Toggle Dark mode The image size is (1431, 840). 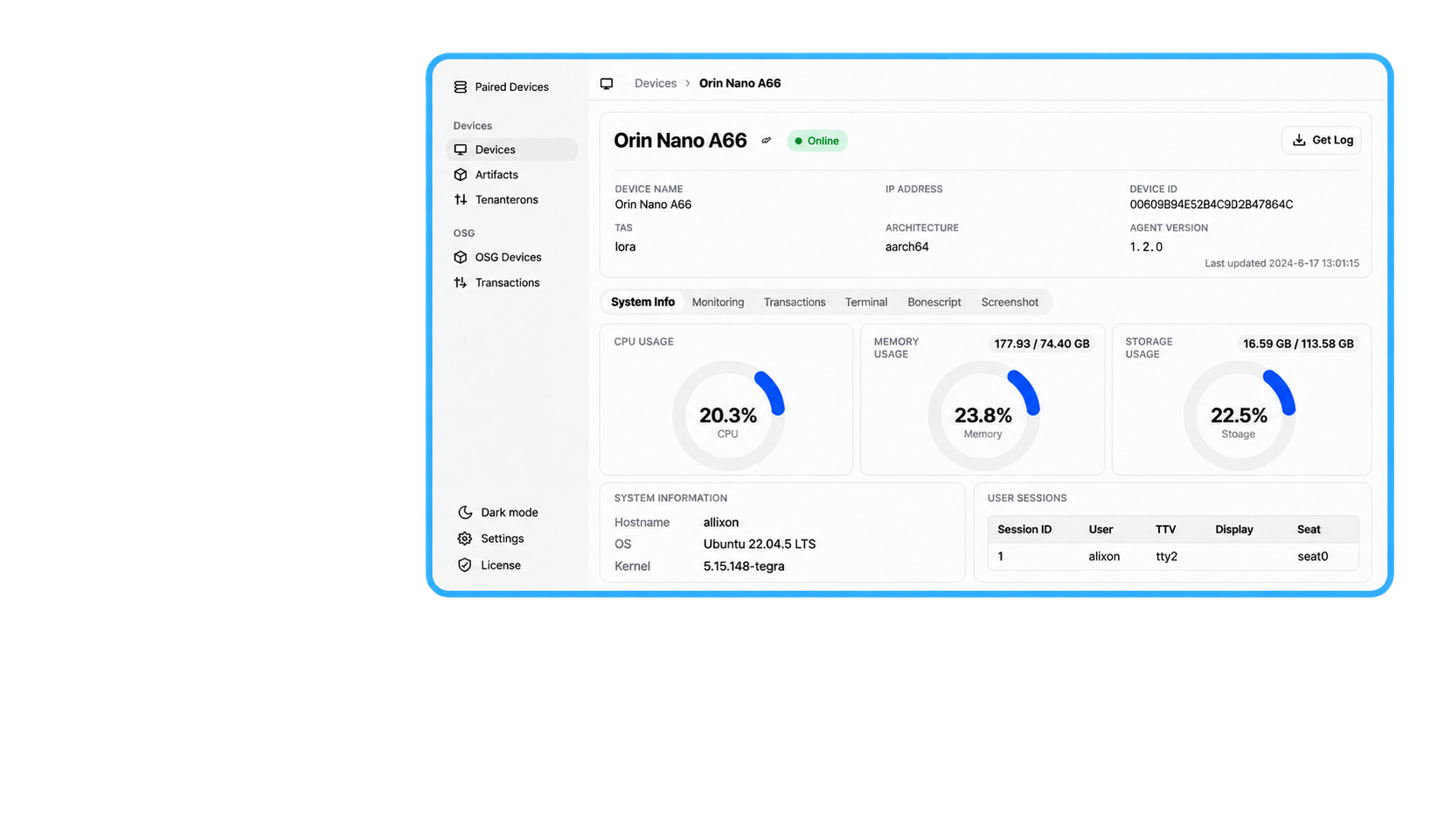pos(497,513)
